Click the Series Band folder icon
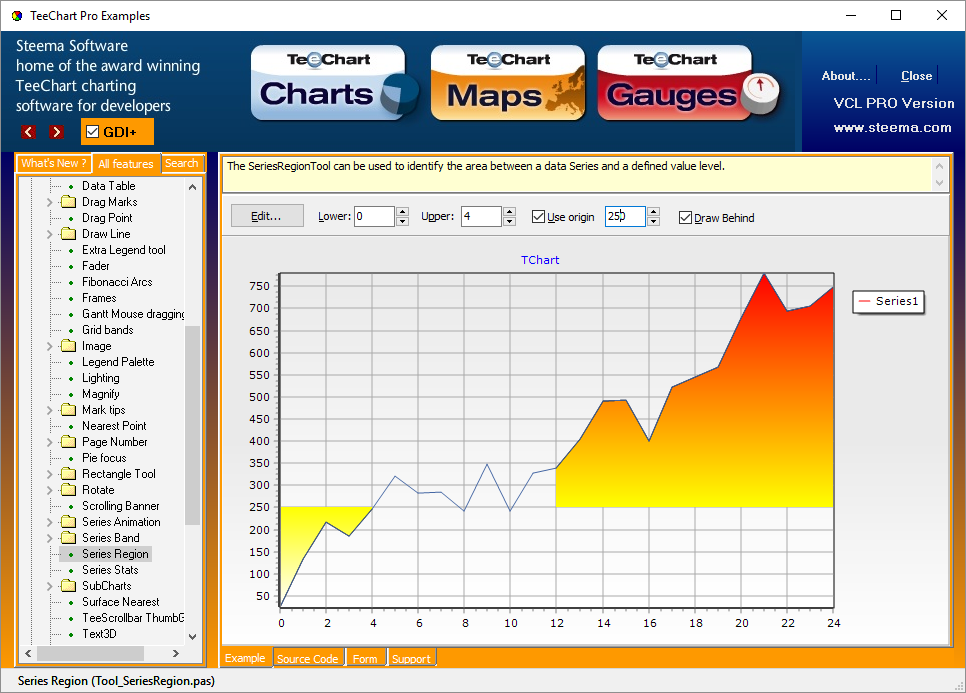Image resolution: width=966 pixels, height=693 pixels. [68, 538]
